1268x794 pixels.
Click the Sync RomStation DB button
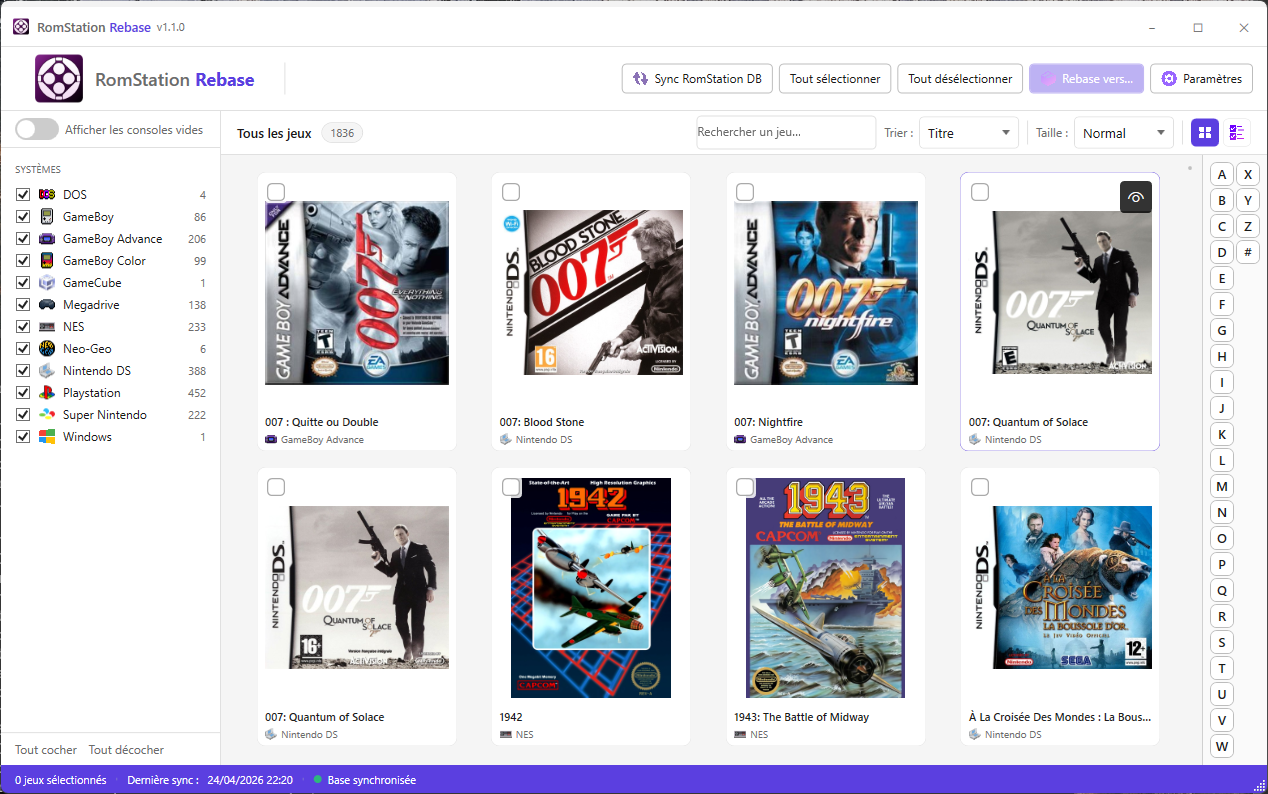pyautogui.click(x=697, y=79)
